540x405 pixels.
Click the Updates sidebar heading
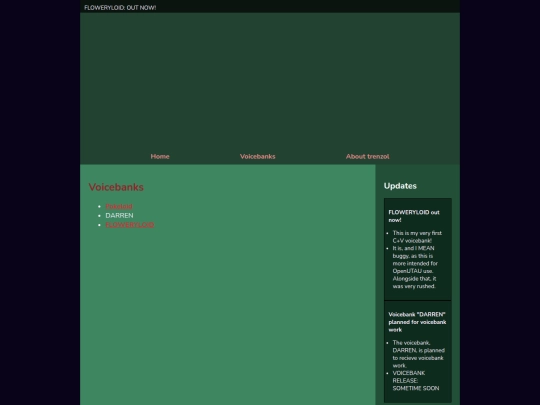(400, 186)
